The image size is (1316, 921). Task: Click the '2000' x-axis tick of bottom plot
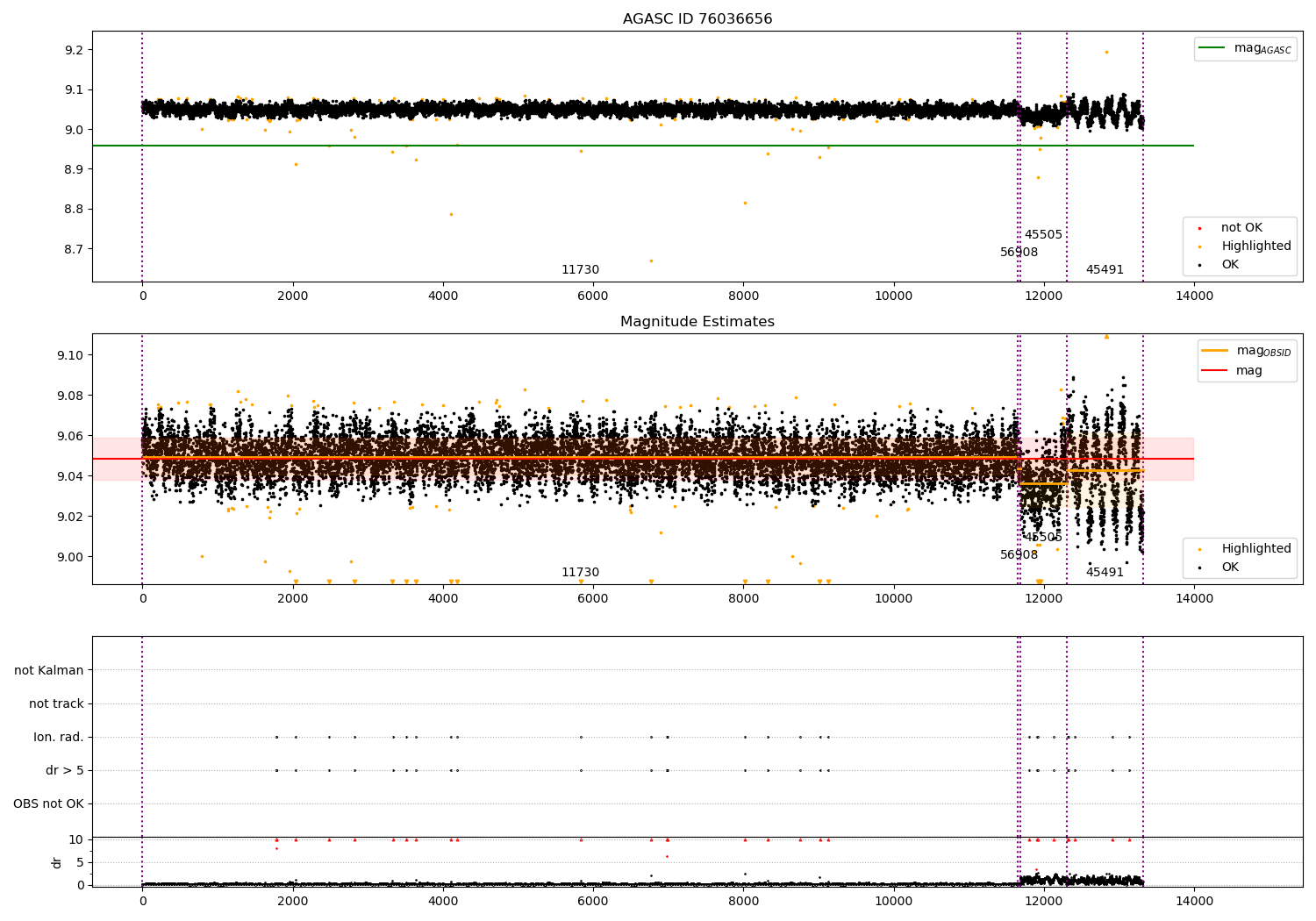[x=293, y=901]
